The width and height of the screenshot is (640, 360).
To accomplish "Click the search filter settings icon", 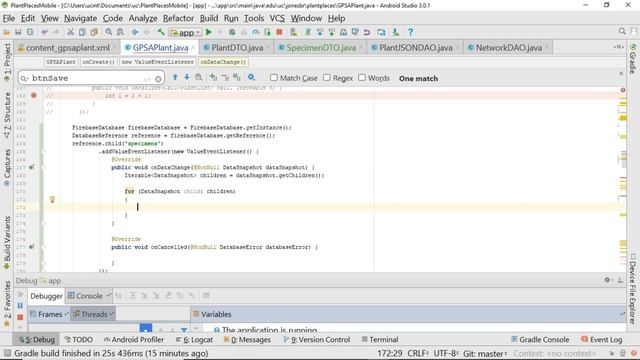I will [x=251, y=78].
